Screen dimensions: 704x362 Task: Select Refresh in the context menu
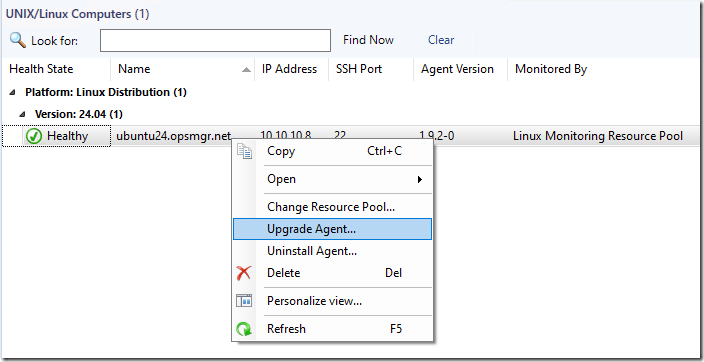pyautogui.click(x=332, y=329)
